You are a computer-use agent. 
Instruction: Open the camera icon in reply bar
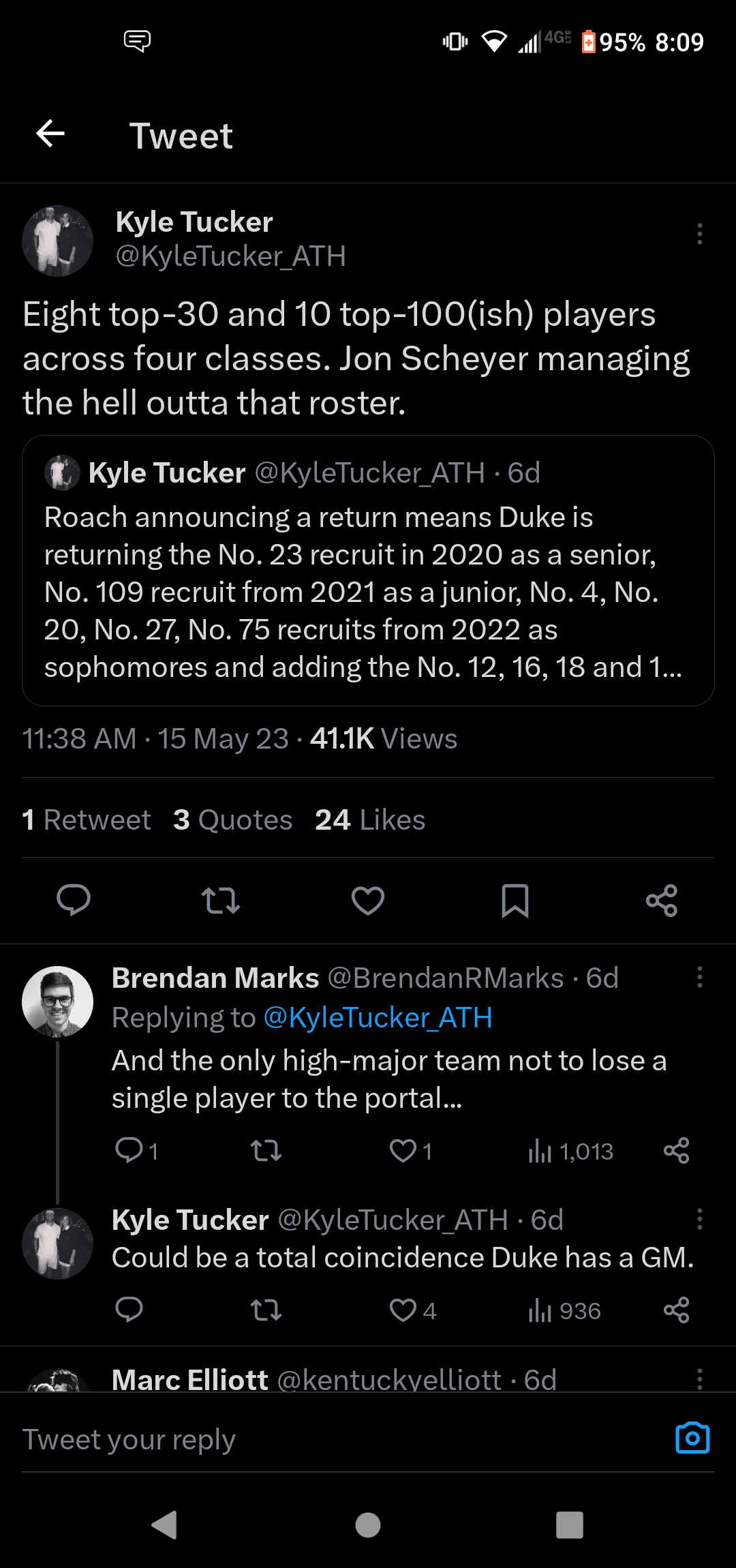[692, 1438]
